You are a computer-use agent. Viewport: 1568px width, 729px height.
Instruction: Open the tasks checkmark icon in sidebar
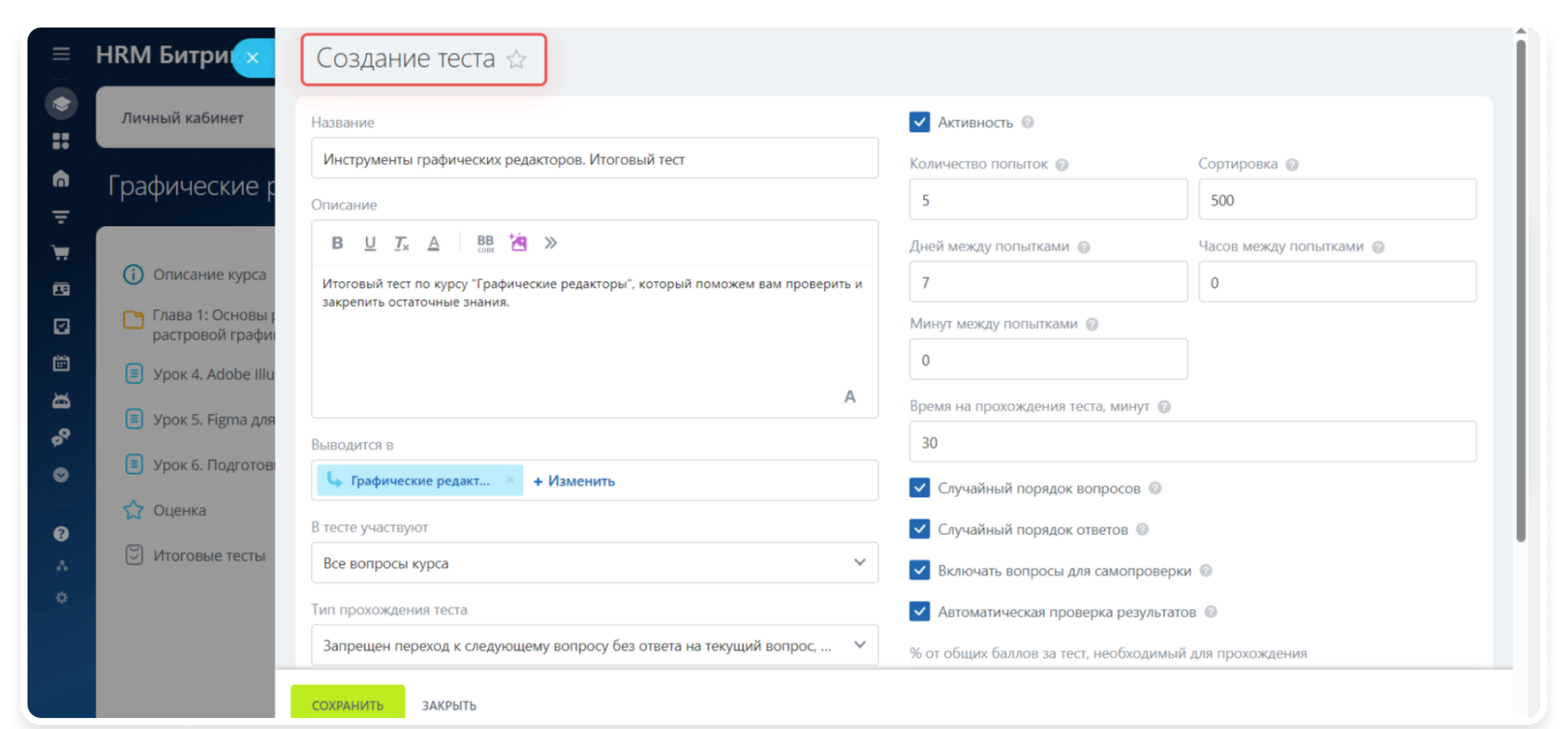click(61, 326)
